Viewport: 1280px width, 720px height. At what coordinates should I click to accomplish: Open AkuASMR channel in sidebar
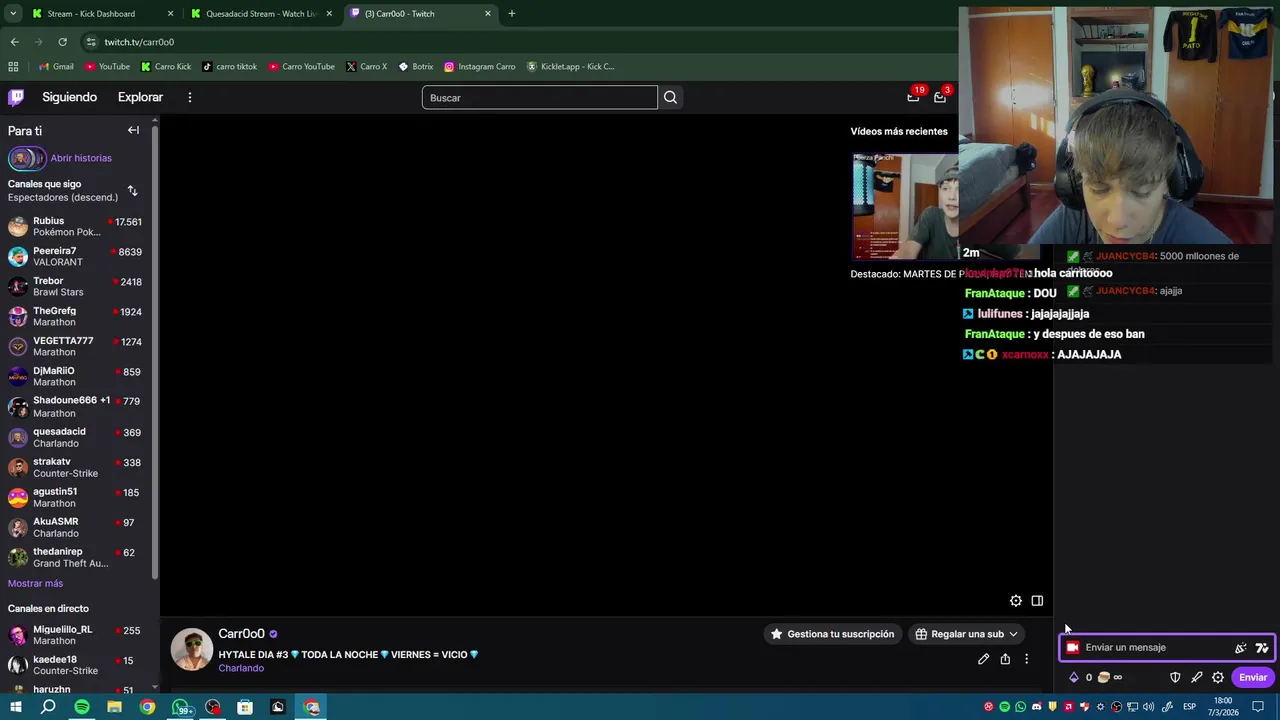(x=76, y=527)
